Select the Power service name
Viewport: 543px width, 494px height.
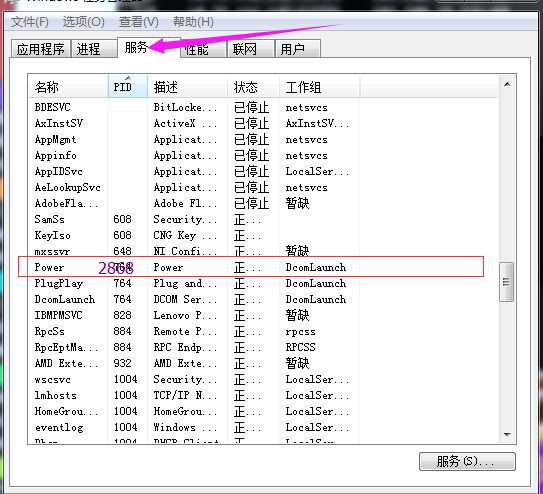coord(50,267)
